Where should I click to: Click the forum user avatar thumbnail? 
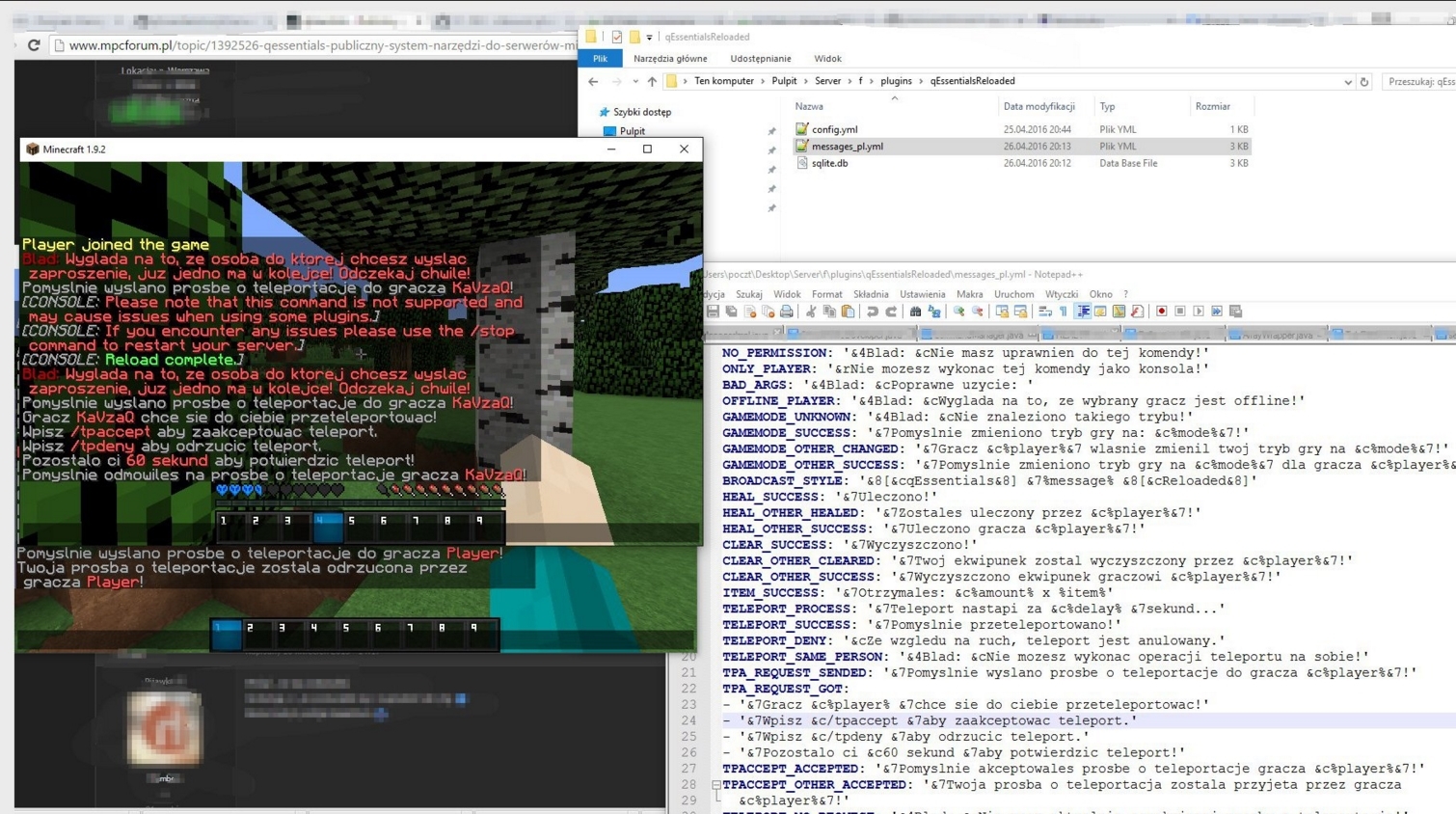click(165, 728)
